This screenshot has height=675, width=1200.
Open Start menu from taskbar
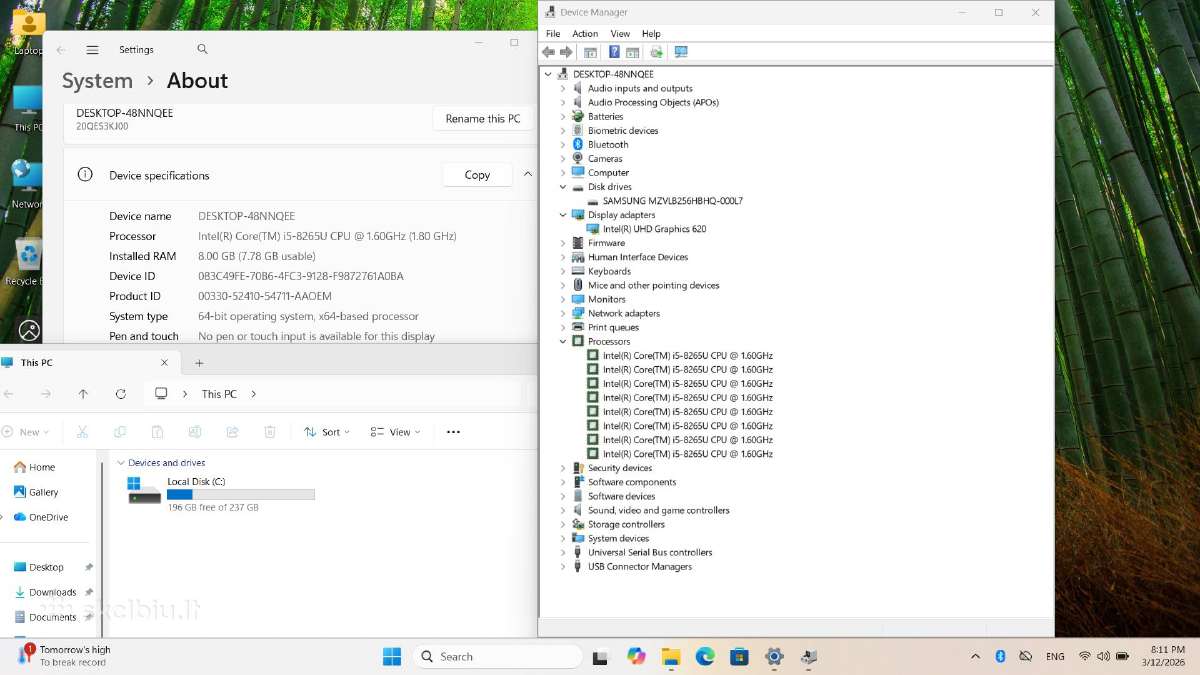[x=392, y=656]
